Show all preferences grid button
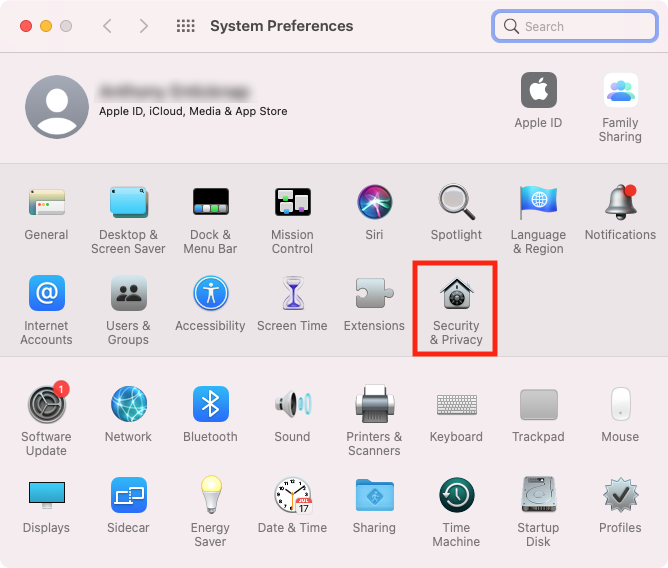This screenshot has height=568, width=668. click(186, 26)
